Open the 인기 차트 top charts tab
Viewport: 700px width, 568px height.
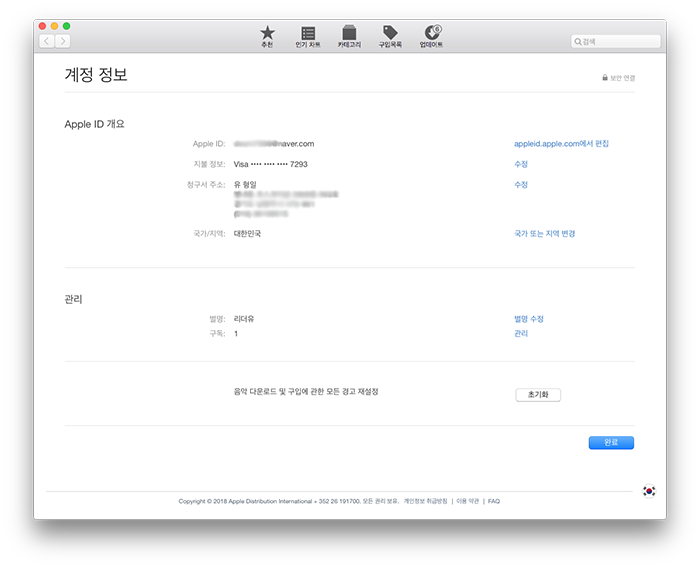pos(308,37)
